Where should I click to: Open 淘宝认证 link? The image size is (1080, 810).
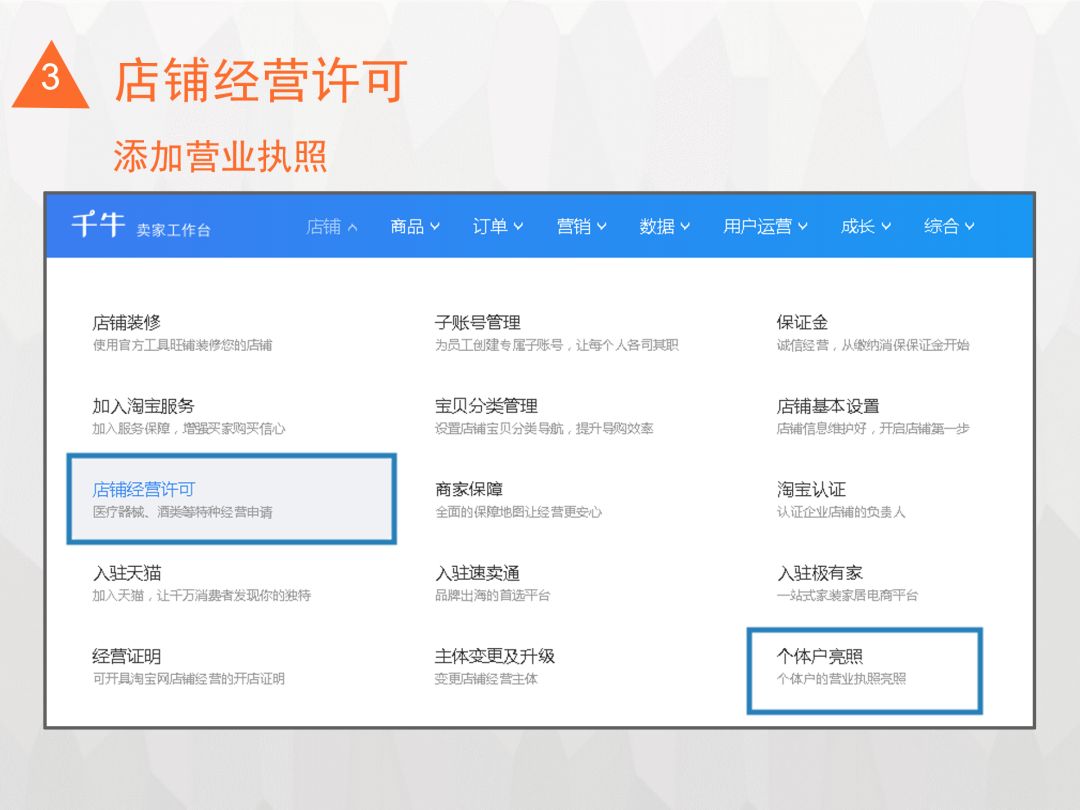click(x=811, y=490)
